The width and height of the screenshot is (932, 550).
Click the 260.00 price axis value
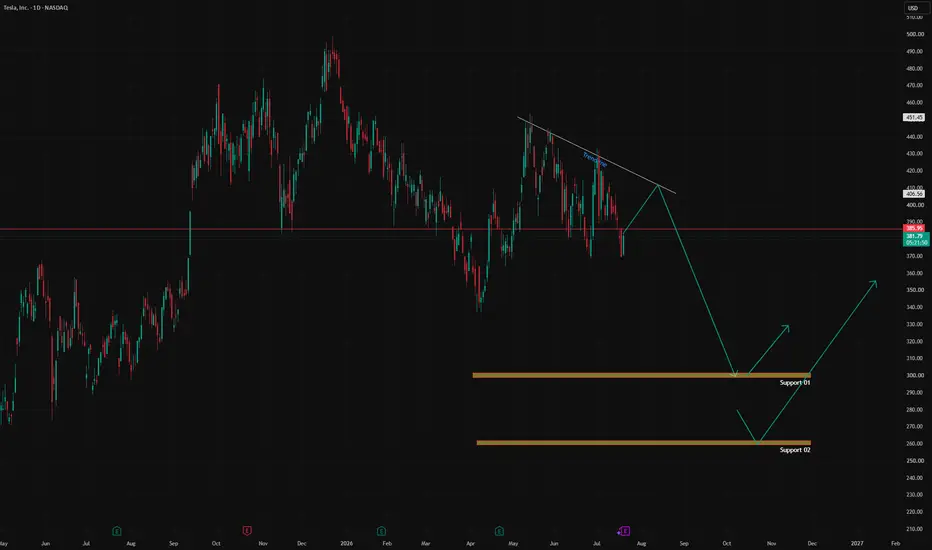tap(915, 444)
